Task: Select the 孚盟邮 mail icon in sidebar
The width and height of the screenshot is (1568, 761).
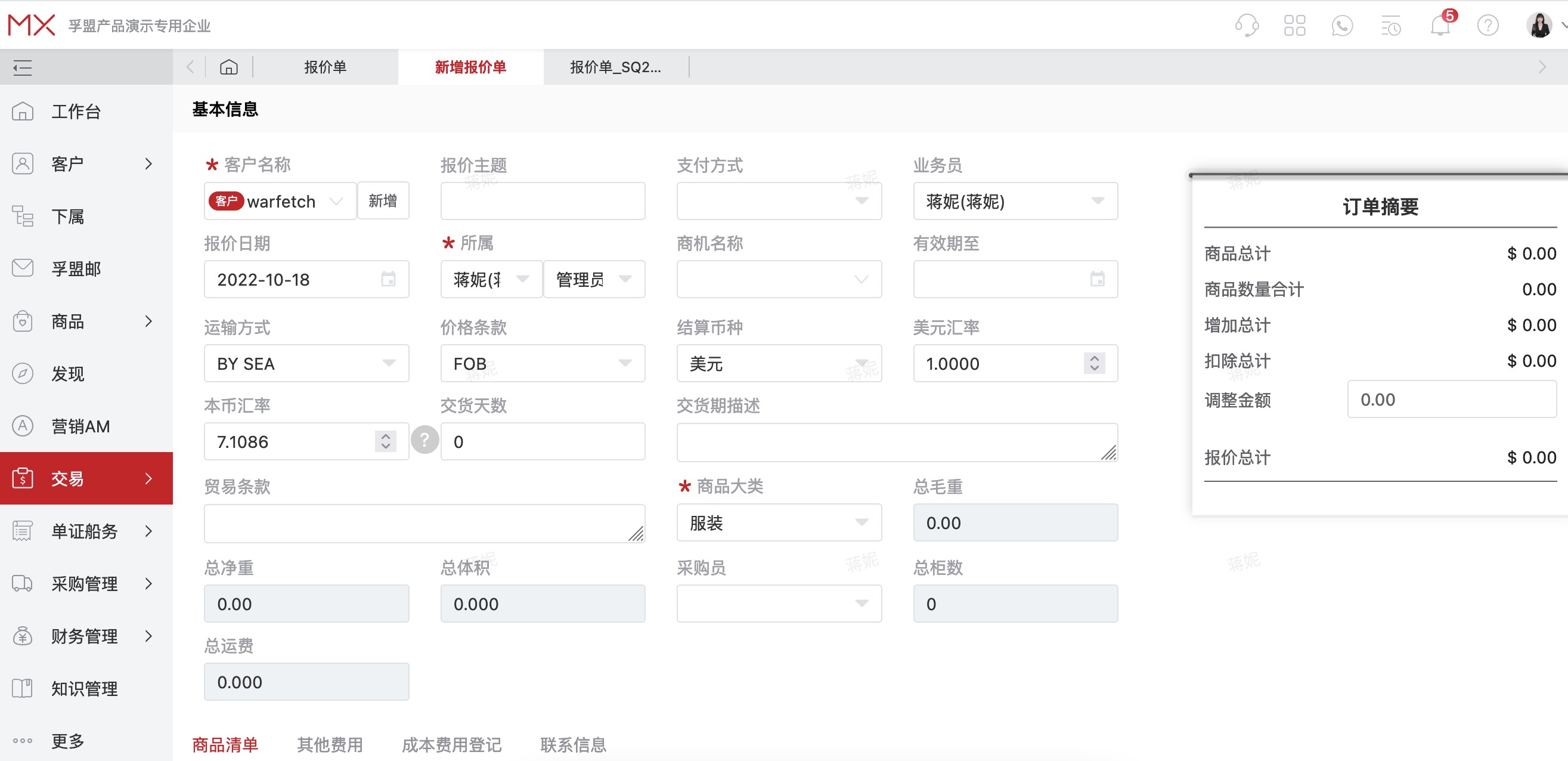Action: [23, 268]
